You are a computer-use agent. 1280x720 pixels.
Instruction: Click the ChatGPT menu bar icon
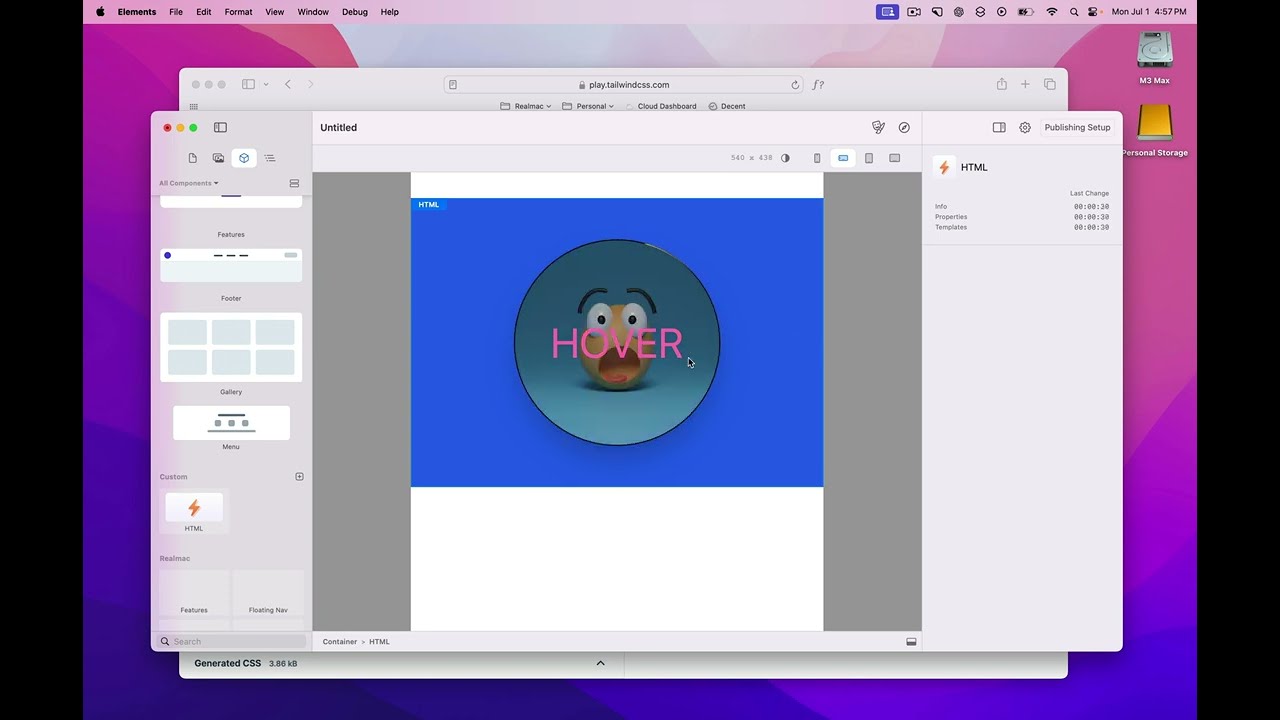tap(959, 12)
